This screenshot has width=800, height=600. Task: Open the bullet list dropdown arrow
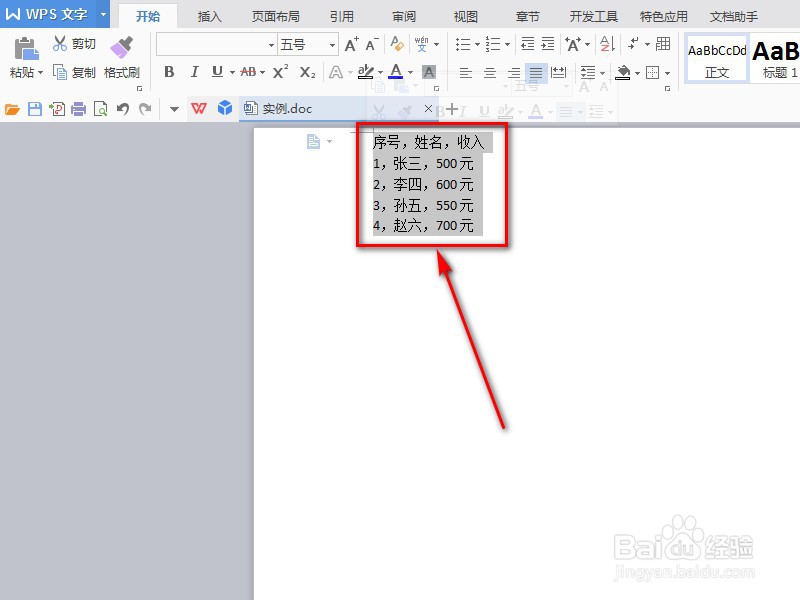click(x=476, y=43)
